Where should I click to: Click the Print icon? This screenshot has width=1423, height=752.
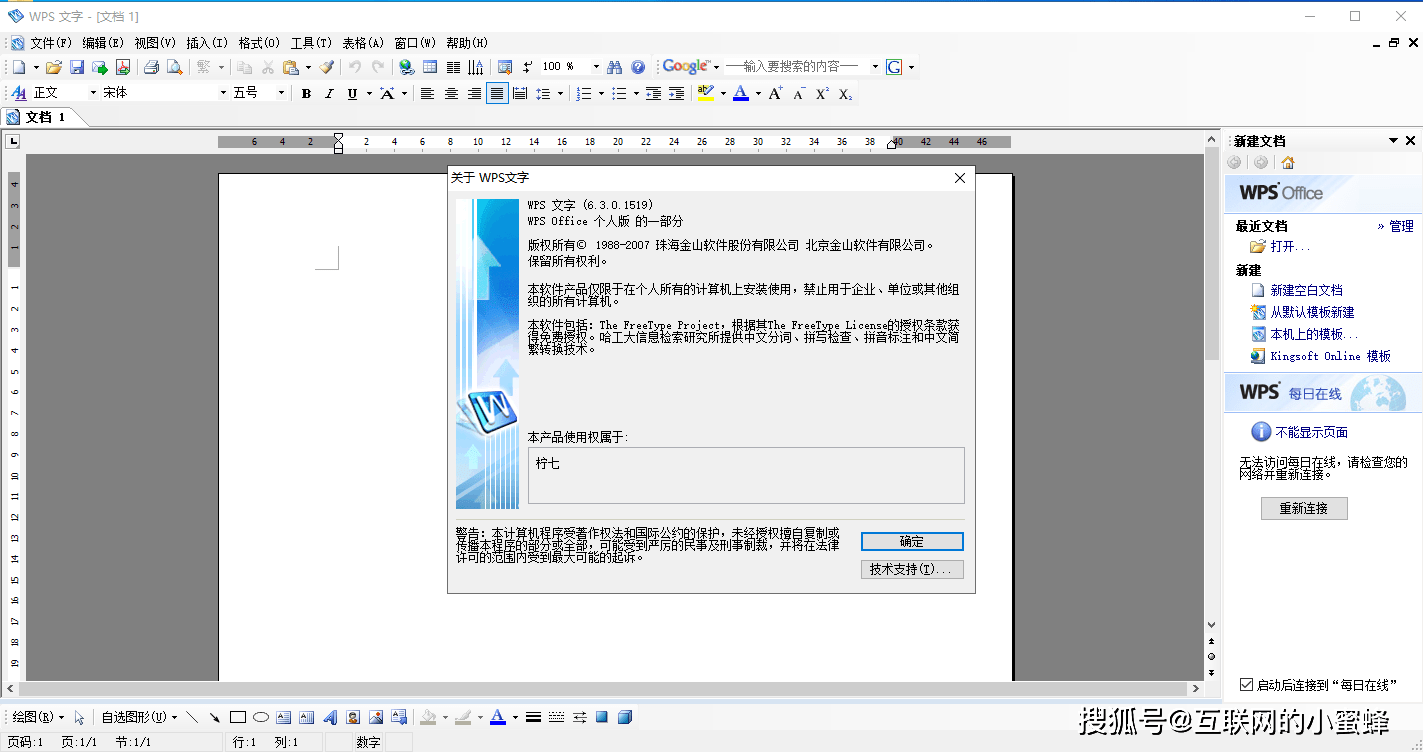coord(151,67)
